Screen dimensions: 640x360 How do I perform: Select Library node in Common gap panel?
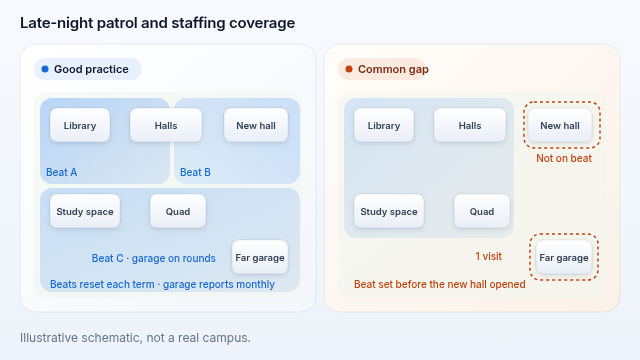(x=384, y=125)
